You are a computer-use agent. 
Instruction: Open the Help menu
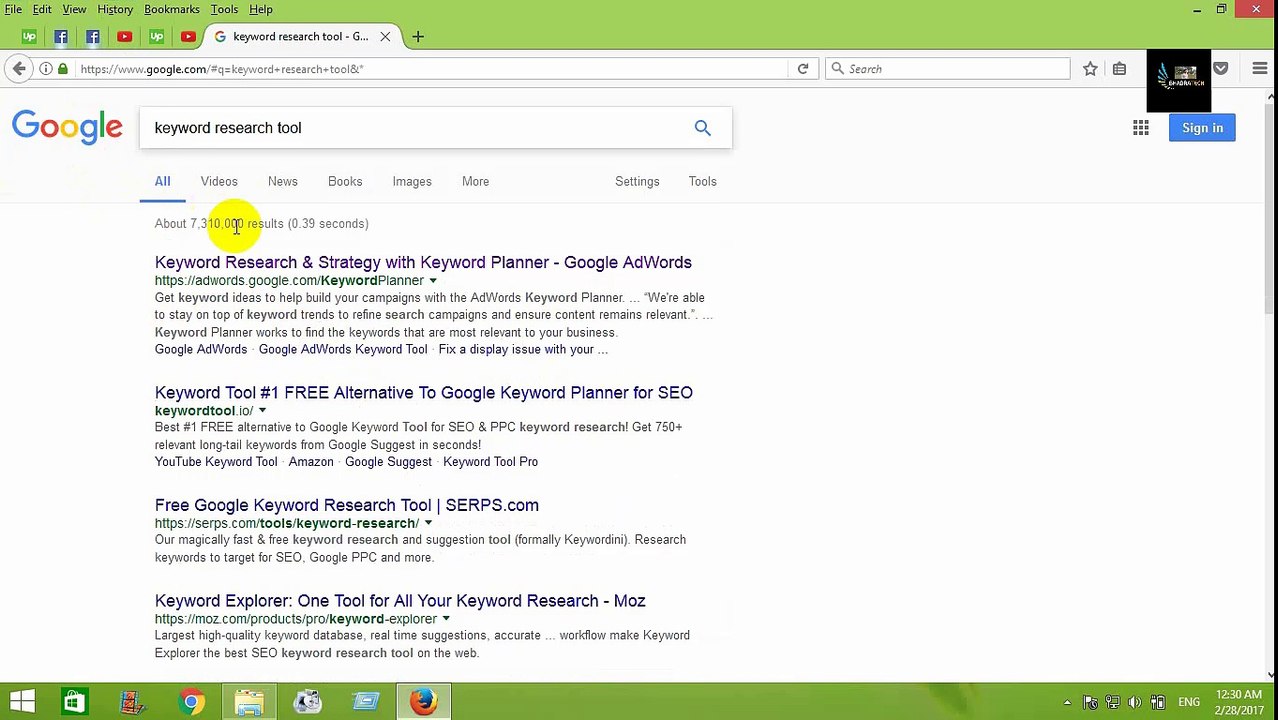pos(260,9)
